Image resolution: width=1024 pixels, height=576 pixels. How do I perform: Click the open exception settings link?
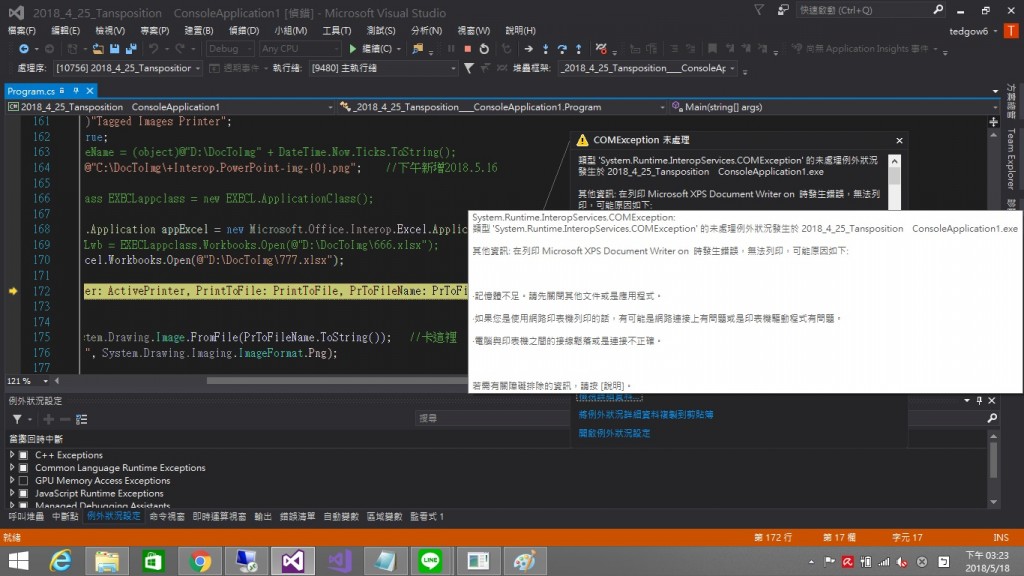pos(614,433)
